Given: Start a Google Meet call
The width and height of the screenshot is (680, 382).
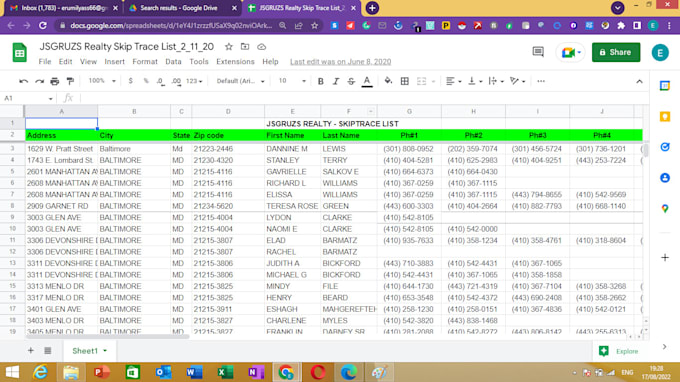Looking at the screenshot, I should point(570,52).
